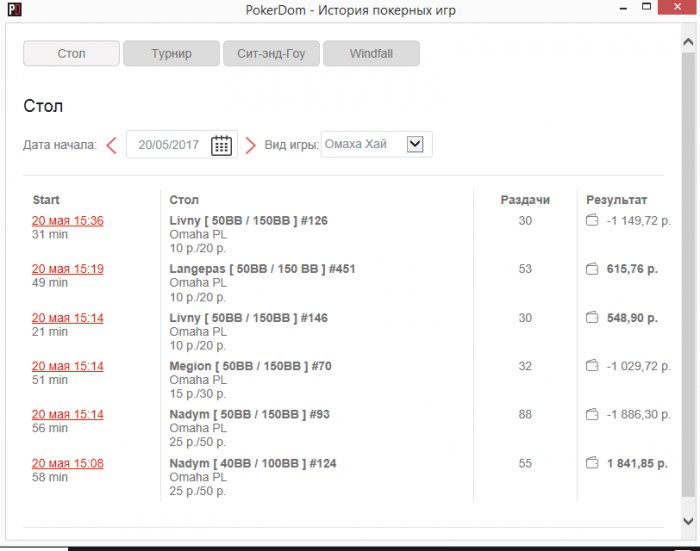
Task: Switch to the Windfall tab
Action: (x=371, y=54)
